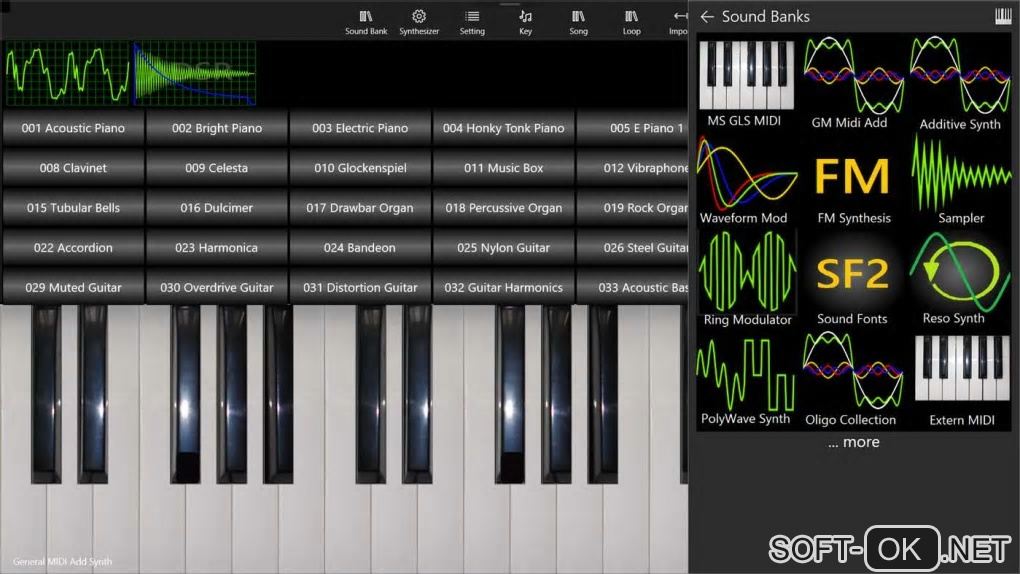Select the PolyWave Synth sound bank
Image resolution: width=1020 pixels, height=574 pixels.
point(745,380)
